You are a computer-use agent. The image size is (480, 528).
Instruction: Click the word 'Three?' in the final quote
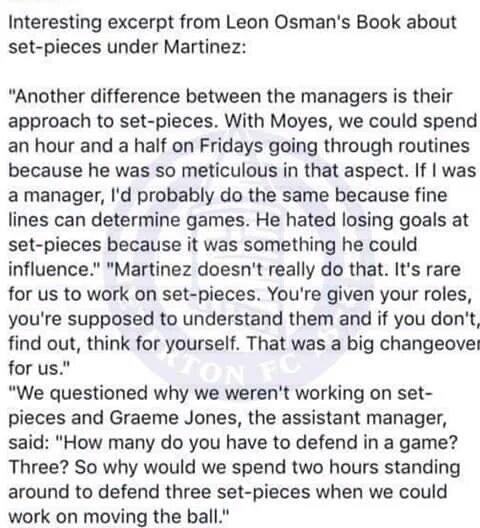[39, 467]
